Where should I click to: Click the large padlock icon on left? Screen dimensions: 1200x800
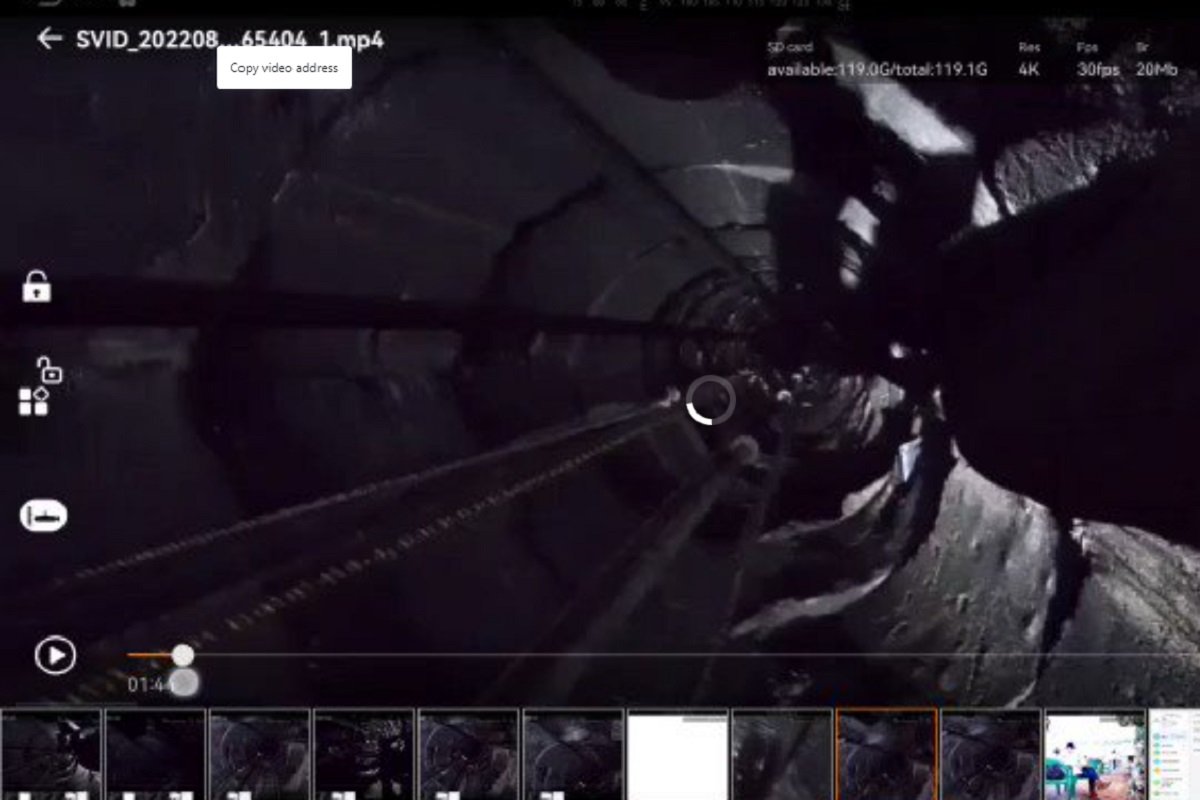pyautogui.click(x=37, y=287)
